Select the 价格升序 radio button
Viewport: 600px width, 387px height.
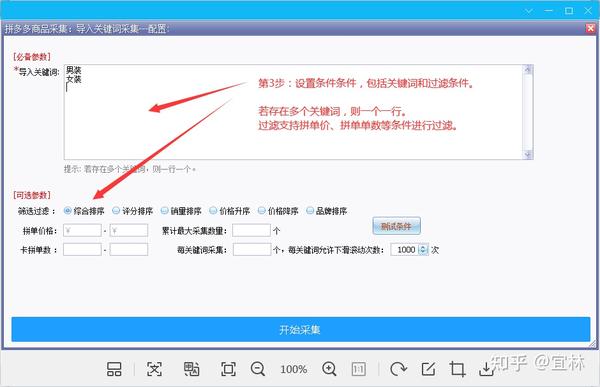point(213,211)
